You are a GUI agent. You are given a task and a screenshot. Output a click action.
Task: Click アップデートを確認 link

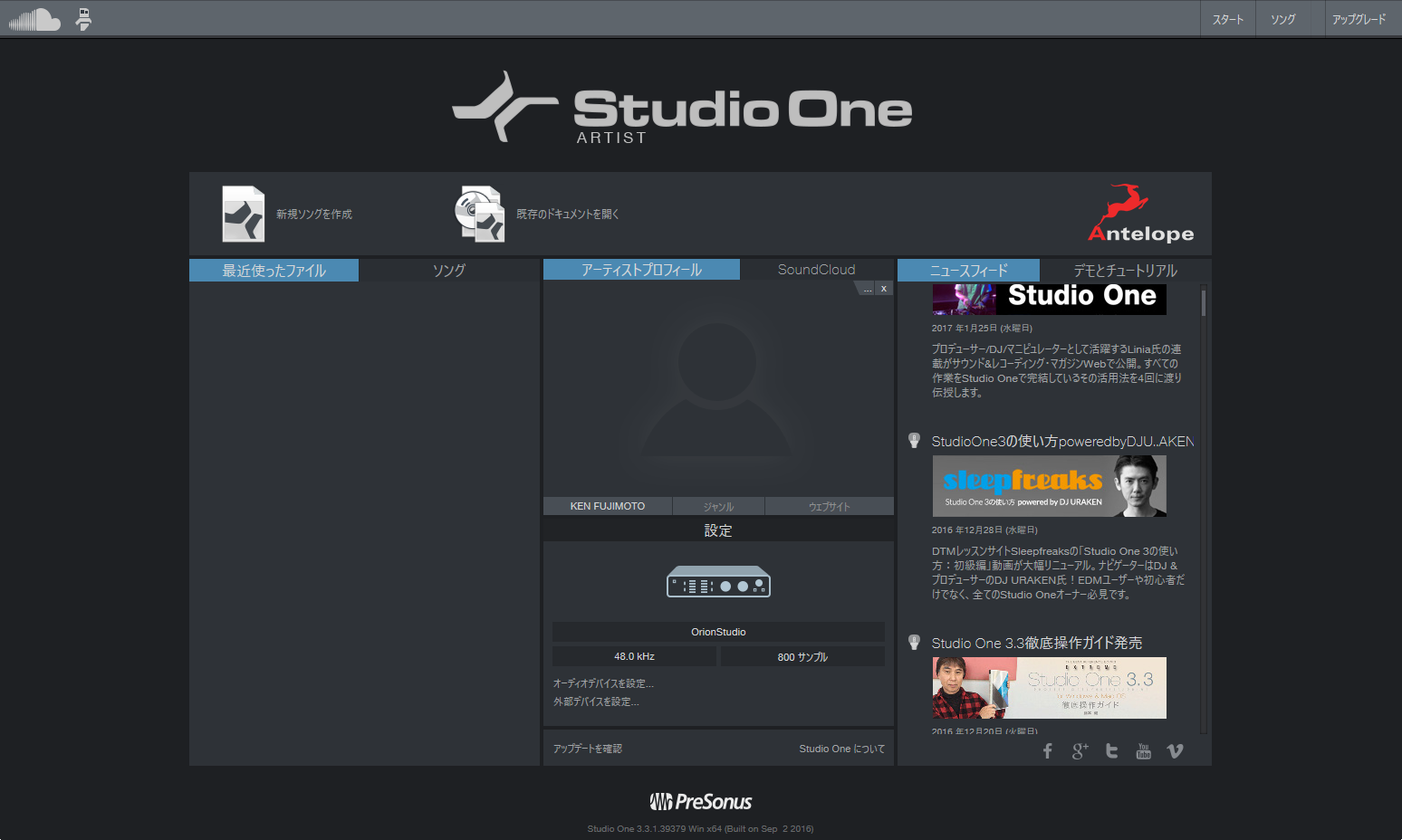(588, 749)
